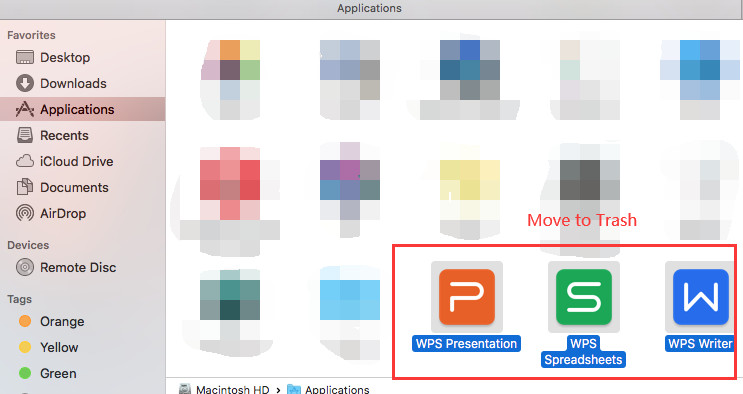This screenshot has height=394, width=743.
Task: Select the WPS Presentation app icon
Action: [x=467, y=297]
